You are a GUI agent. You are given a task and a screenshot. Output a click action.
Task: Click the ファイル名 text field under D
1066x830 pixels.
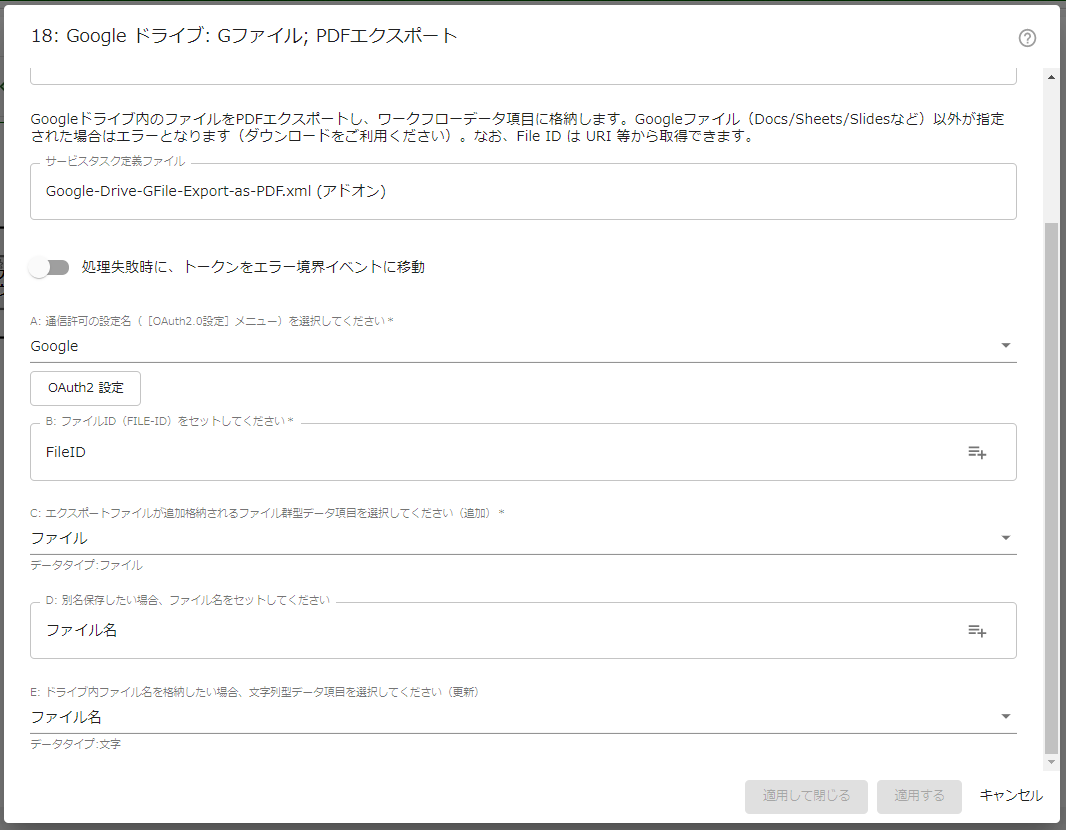point(400,631)
